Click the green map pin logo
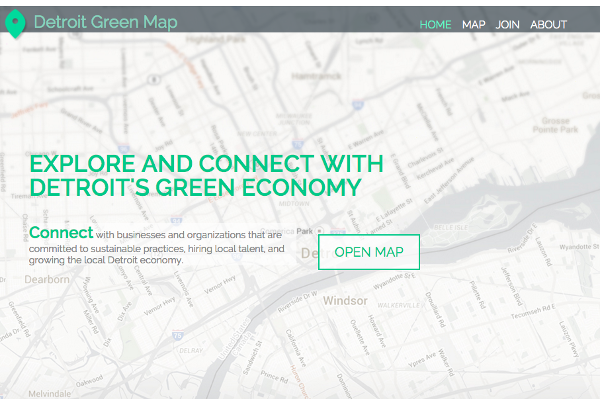 coord(15,24)
